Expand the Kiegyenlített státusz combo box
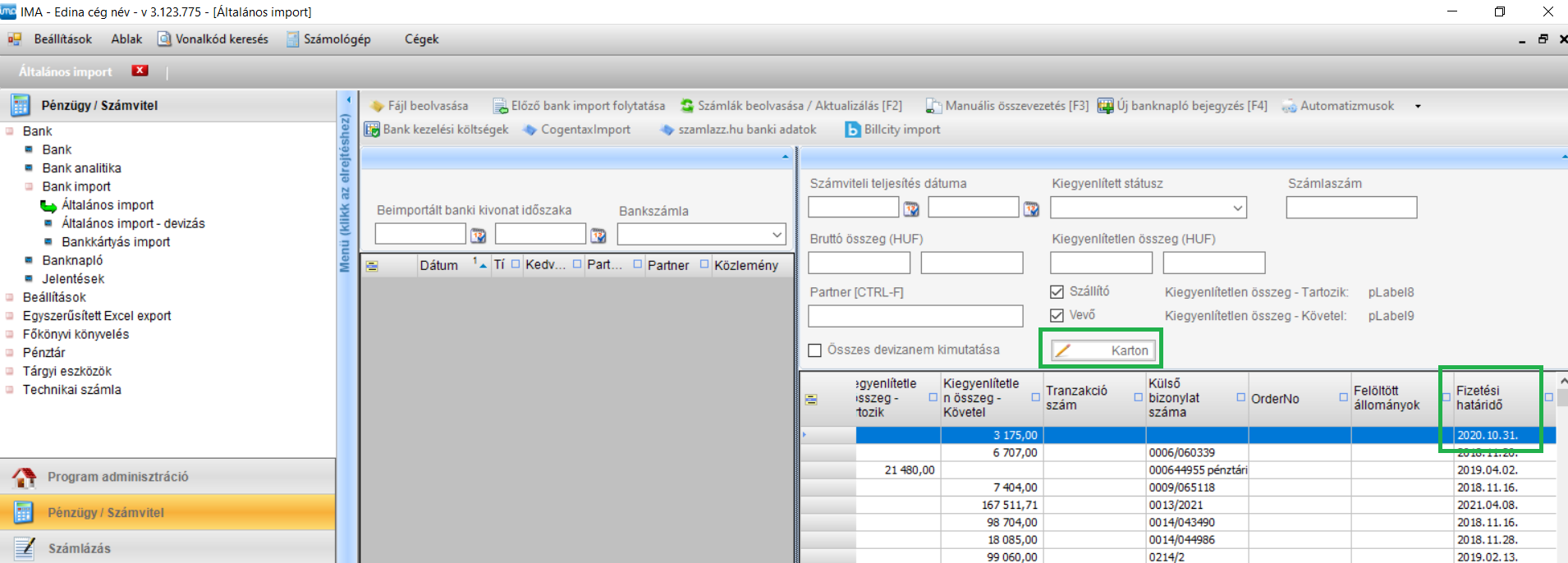1568x563 pixels. pos(1237,208)
